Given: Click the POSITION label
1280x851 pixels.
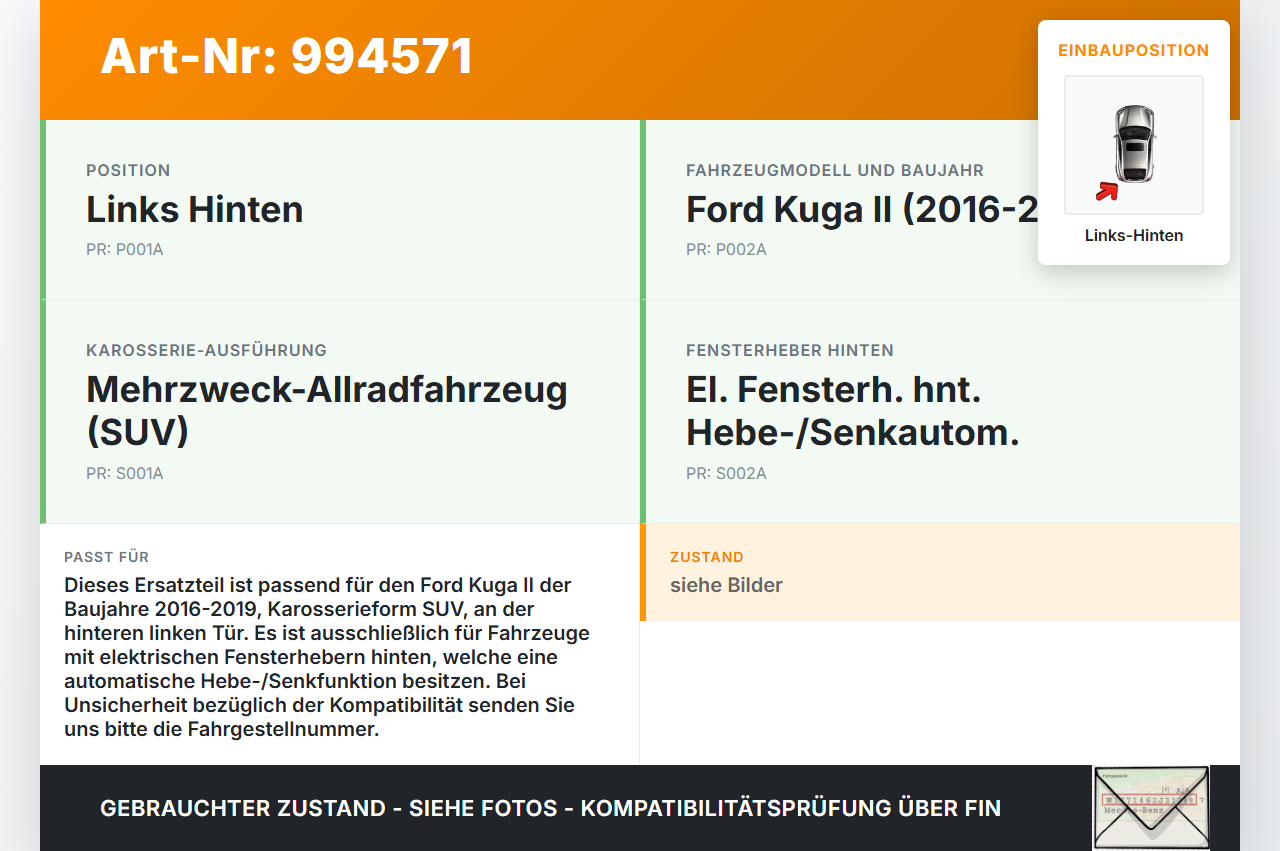Looking at the screenshot, I should coord(128,171).
